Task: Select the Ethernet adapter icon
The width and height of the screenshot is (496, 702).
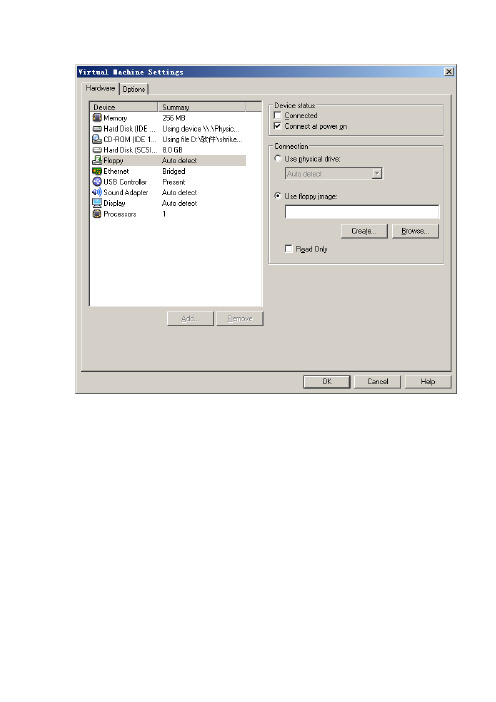Action: pyautogui.click(x=97, y=171)
